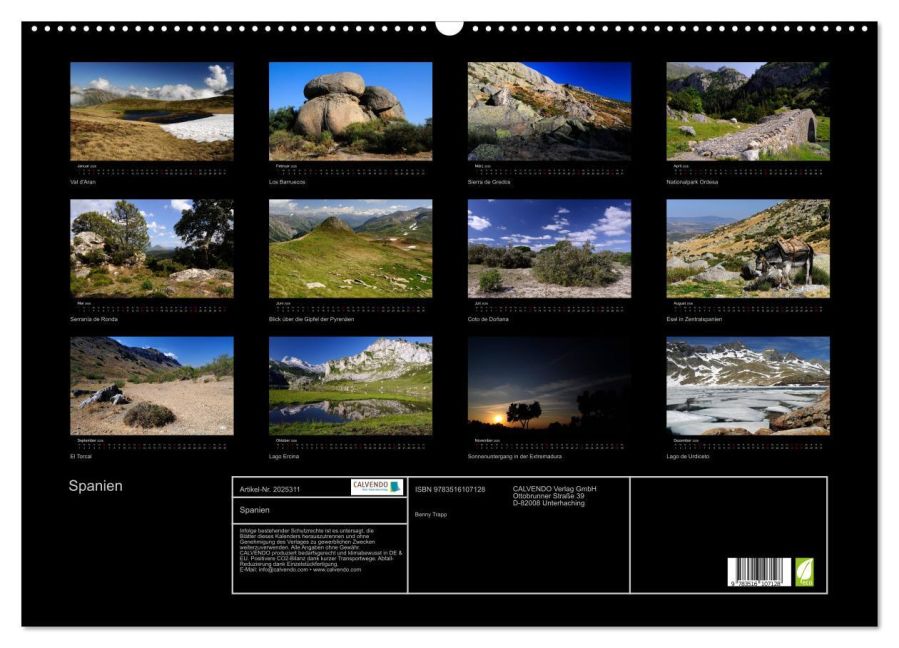Select the Serranía de Ronda photo
This screenshot has width=899, height=648.
pos(152,248)
